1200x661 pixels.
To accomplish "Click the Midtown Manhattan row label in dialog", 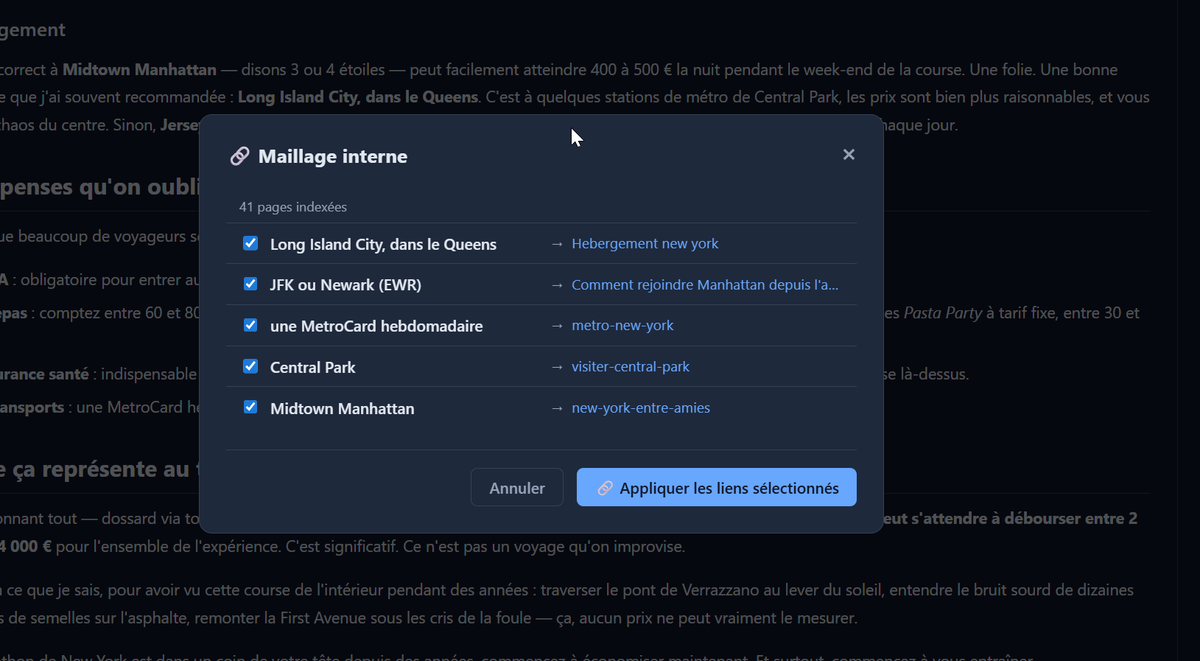I will 342,408.
